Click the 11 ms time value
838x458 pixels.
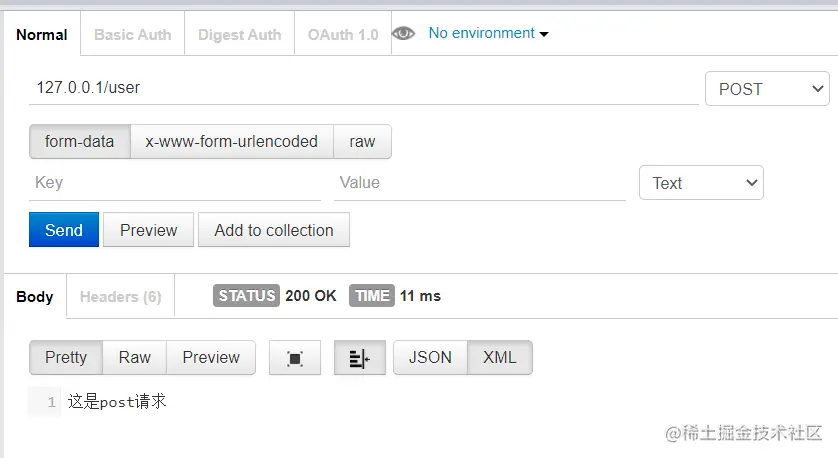tap(420, 296)
